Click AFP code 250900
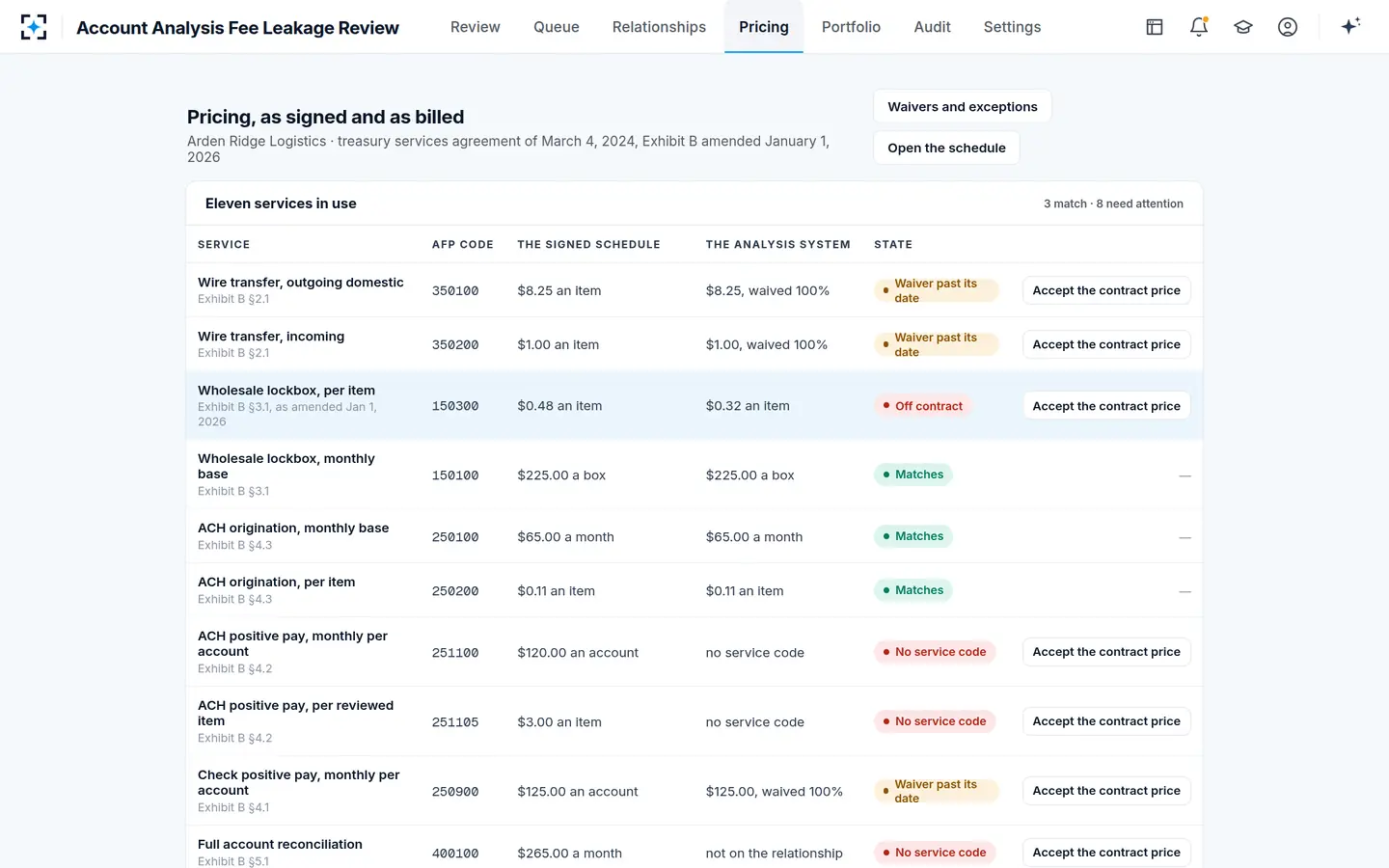The height and width of the screenshot is (868, 1389). 455,792
